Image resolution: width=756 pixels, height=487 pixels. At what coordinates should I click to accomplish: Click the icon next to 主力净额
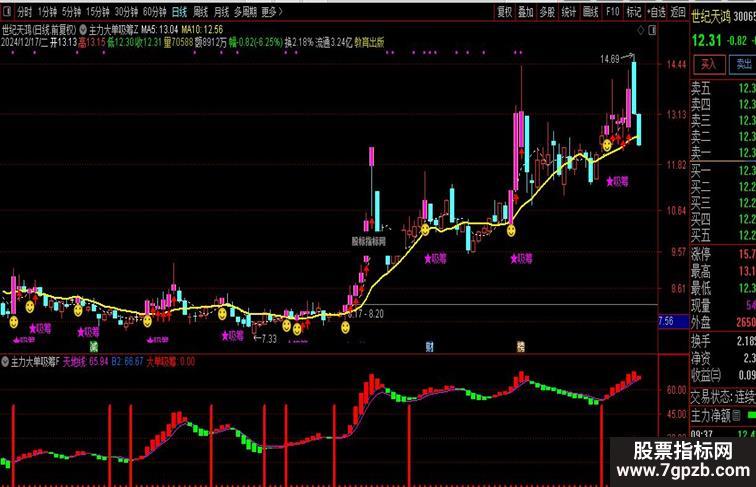[736, 416]
